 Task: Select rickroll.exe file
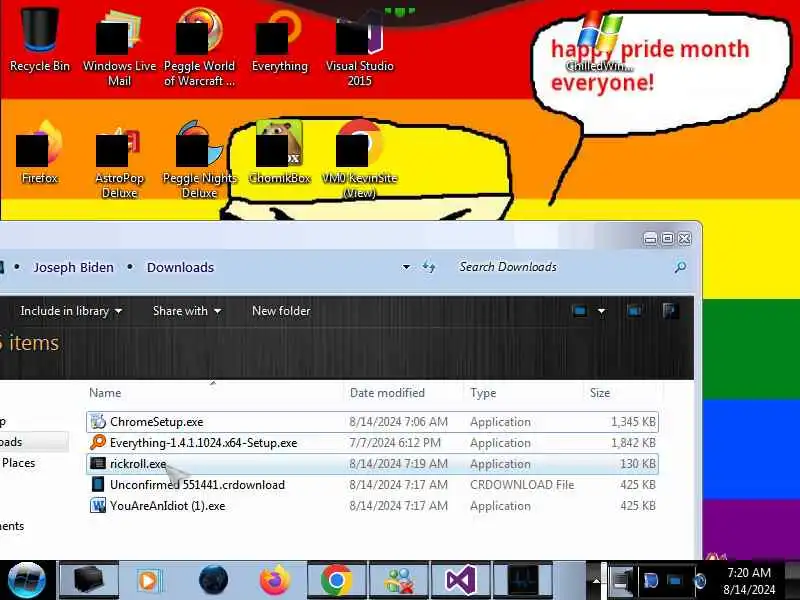click(x=372, y=464)
